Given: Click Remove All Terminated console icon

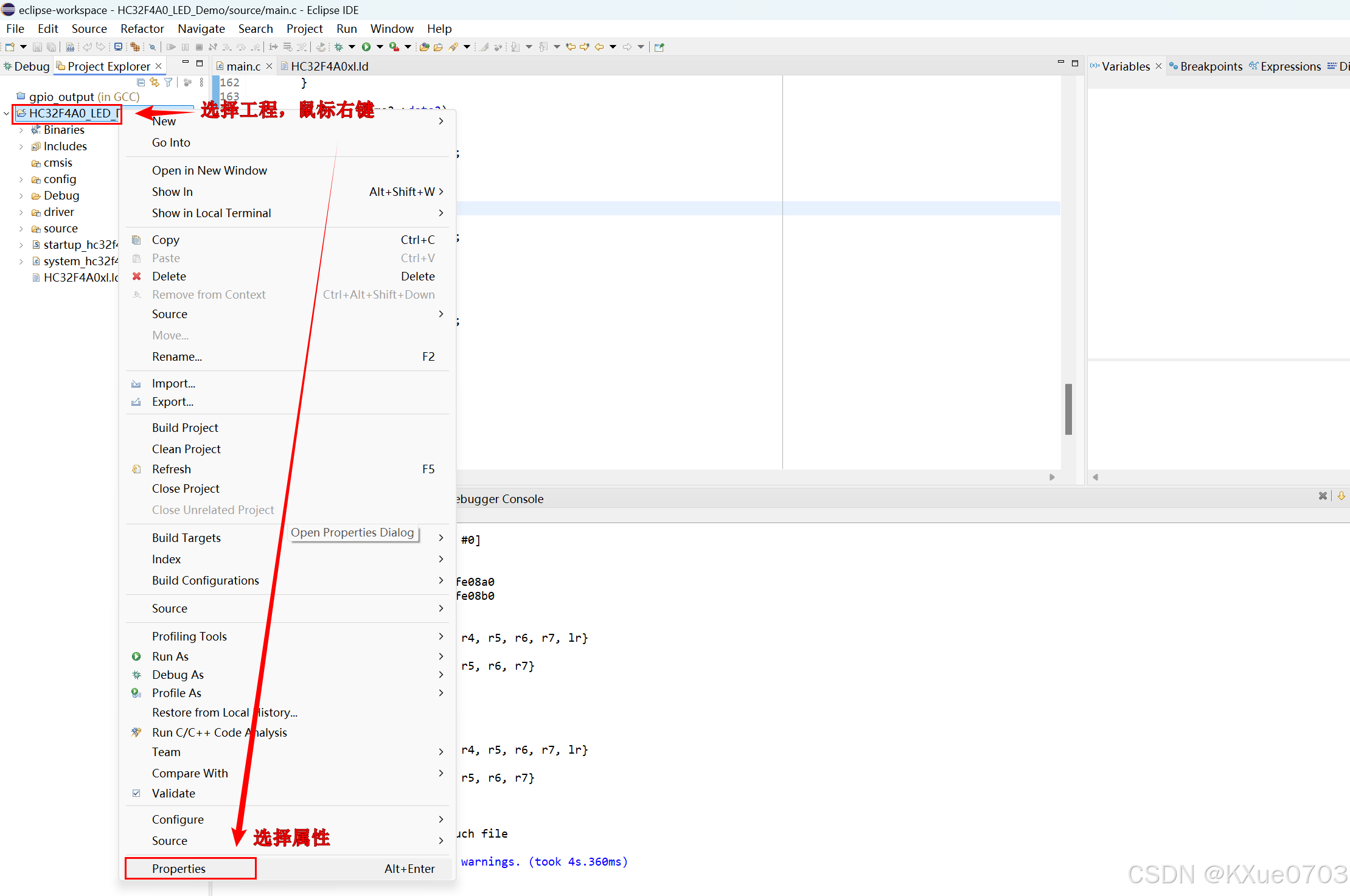Looking at the screenshot, I should (x=1323, y=496).
